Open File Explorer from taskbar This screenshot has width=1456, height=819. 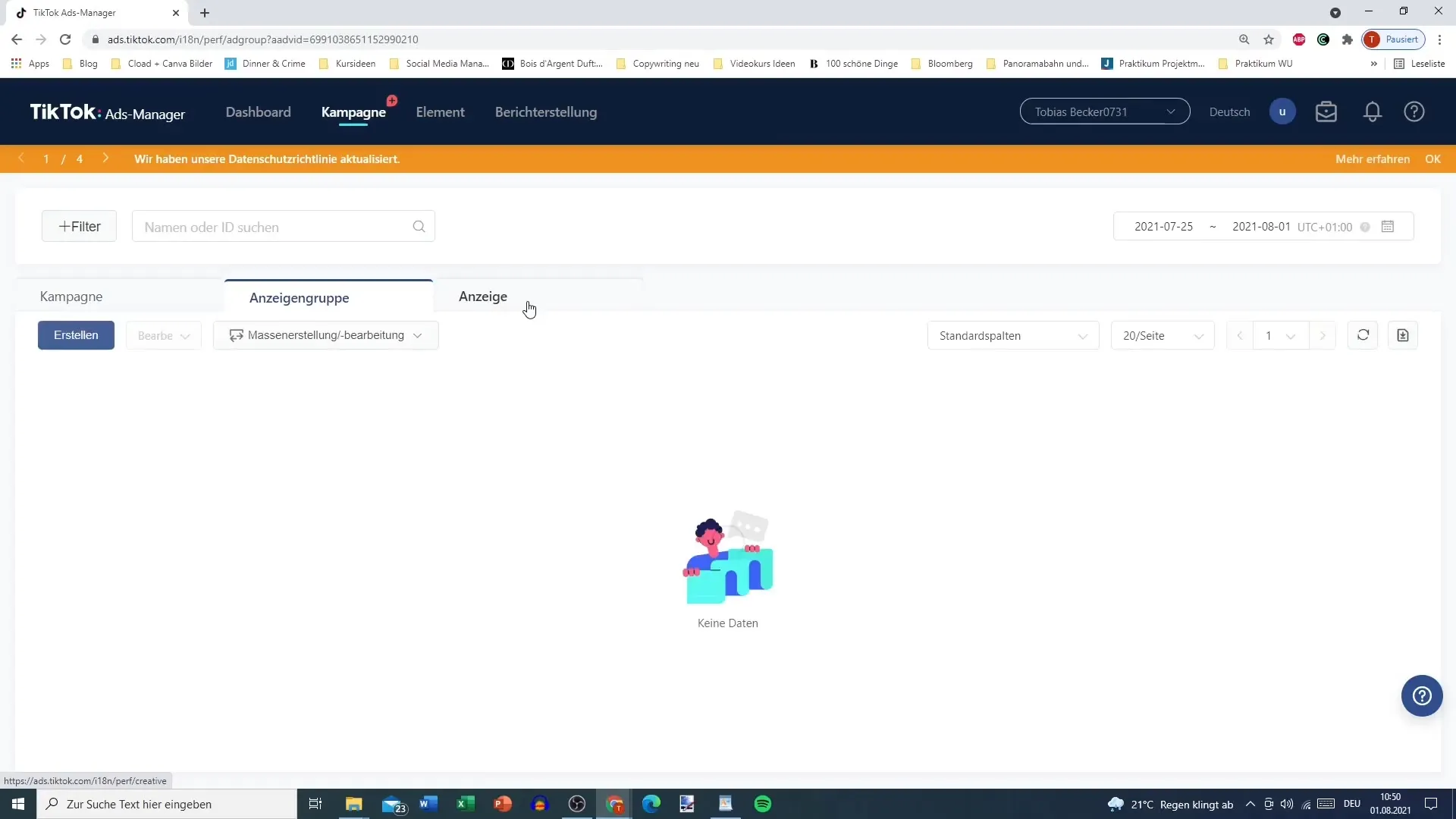pos(354,804)
